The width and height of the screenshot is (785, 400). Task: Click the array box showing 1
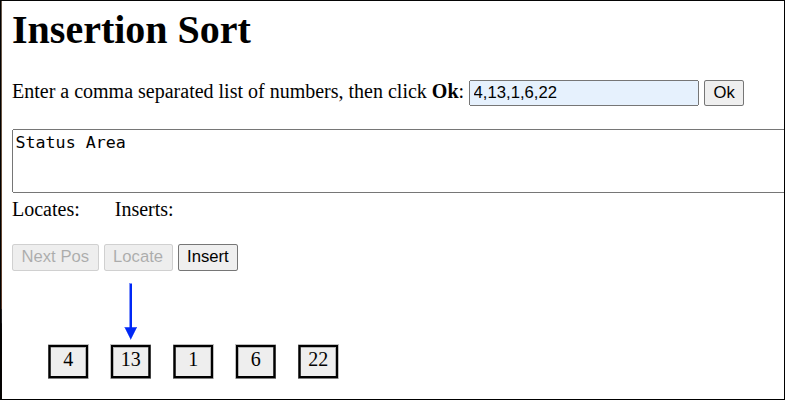(x=193, y=361)
